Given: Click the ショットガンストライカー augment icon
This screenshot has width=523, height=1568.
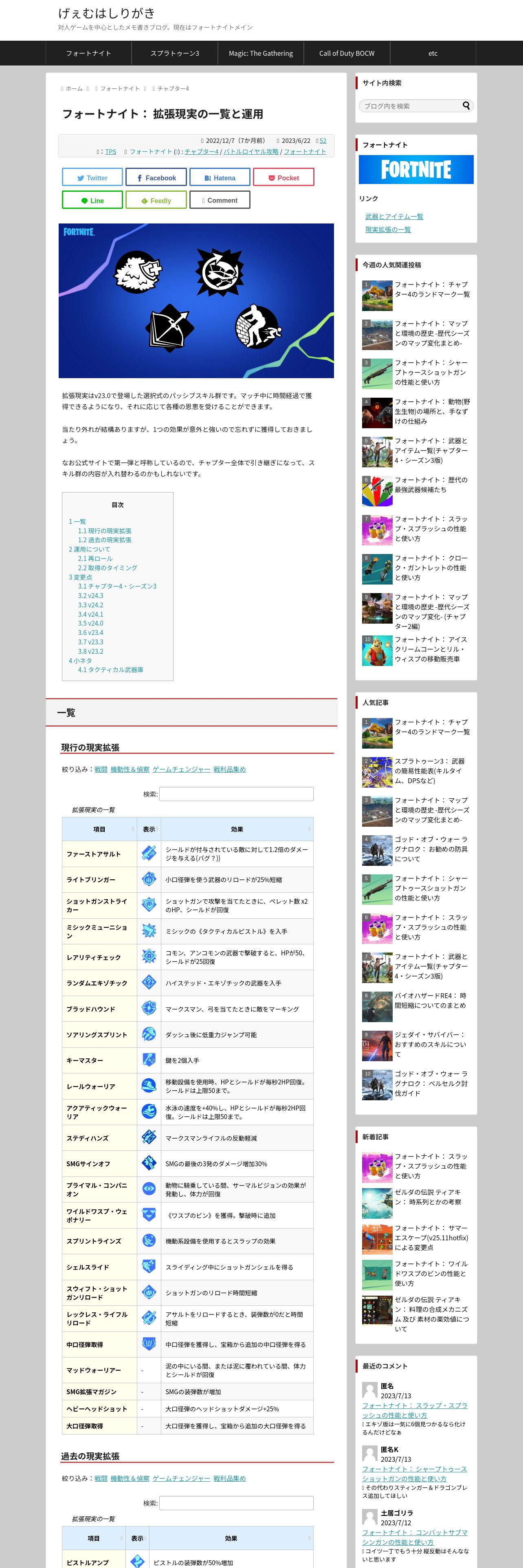Looking at the screenshot, I should tap(149, 905).
